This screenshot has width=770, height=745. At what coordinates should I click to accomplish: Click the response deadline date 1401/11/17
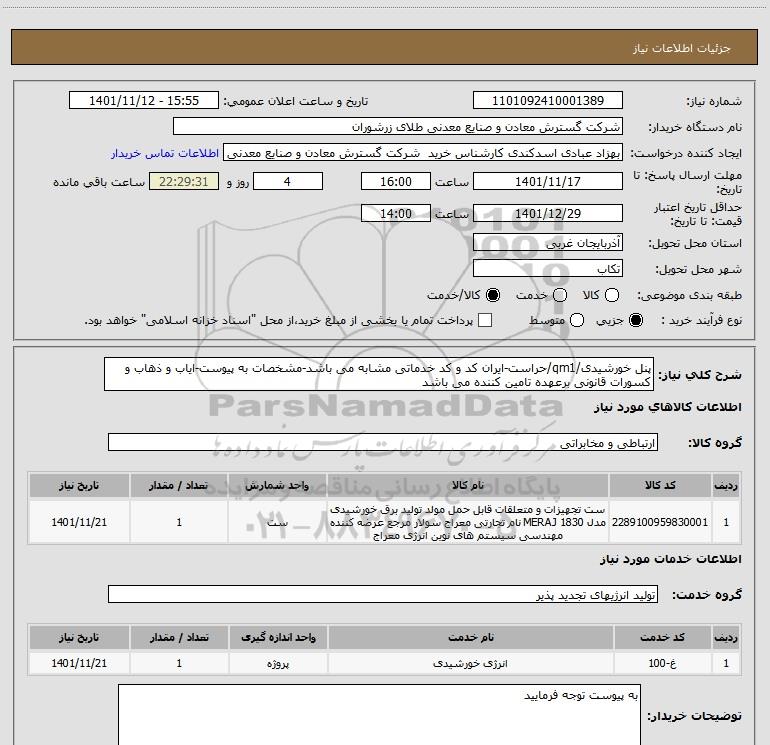click(548, 181)
